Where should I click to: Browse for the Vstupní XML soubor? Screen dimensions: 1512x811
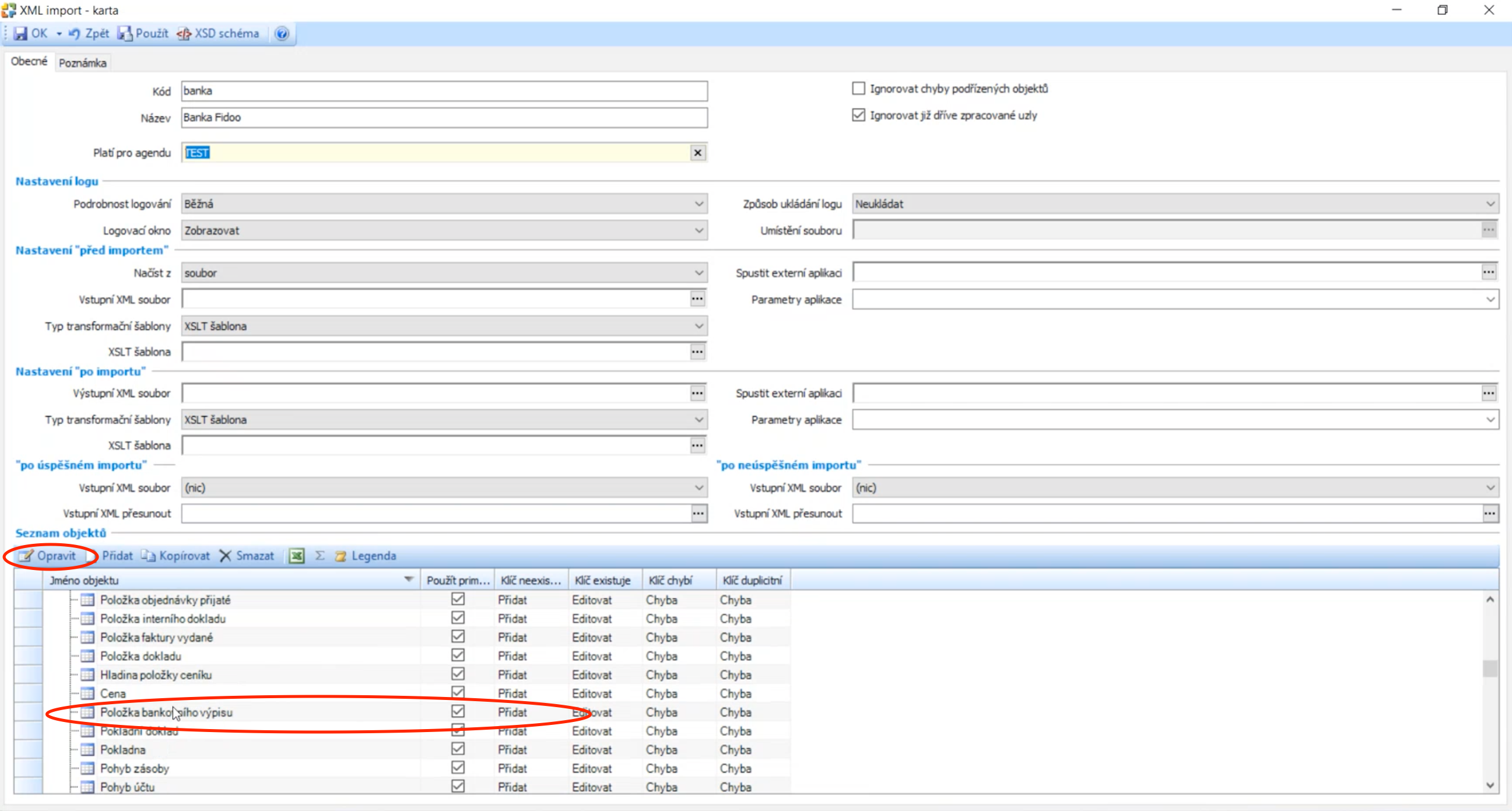(x=698, y=299)
